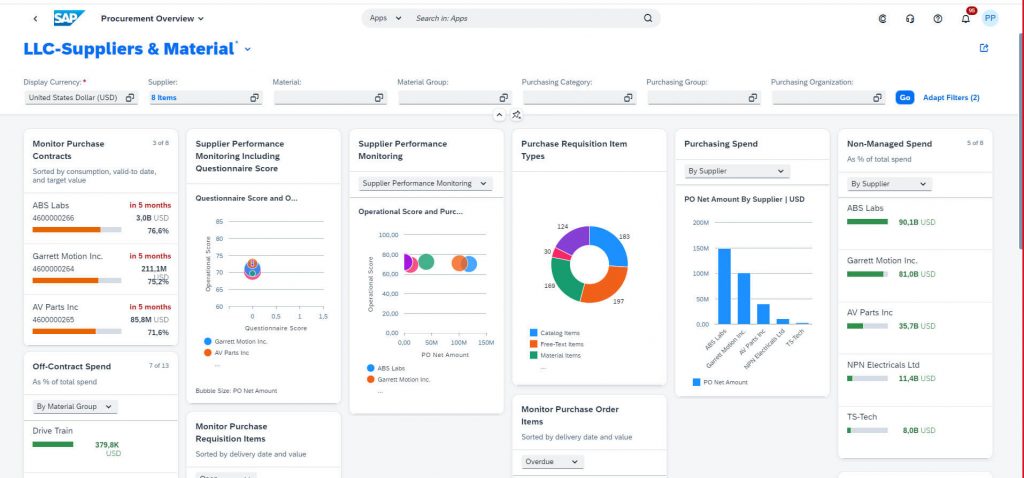Open the notifications bell
The width and height of the screenshot is (1024, 478).
966,19
